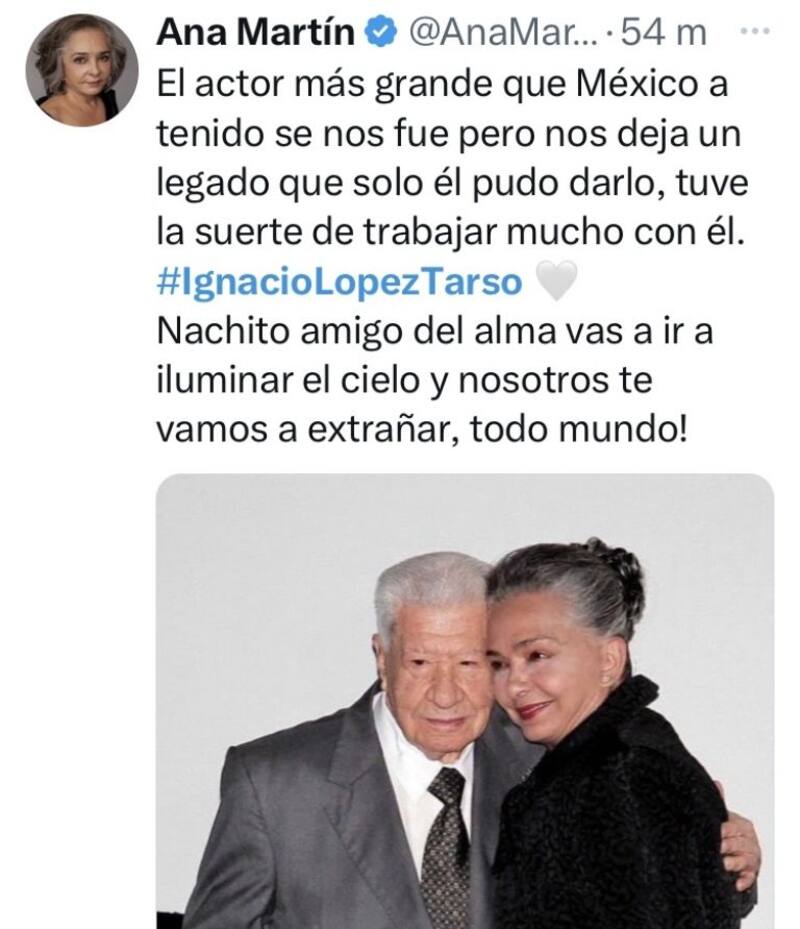The image size is (800, 929).
Task: Open Ana Martín's round profile avatar
Action: coord(82,70)
